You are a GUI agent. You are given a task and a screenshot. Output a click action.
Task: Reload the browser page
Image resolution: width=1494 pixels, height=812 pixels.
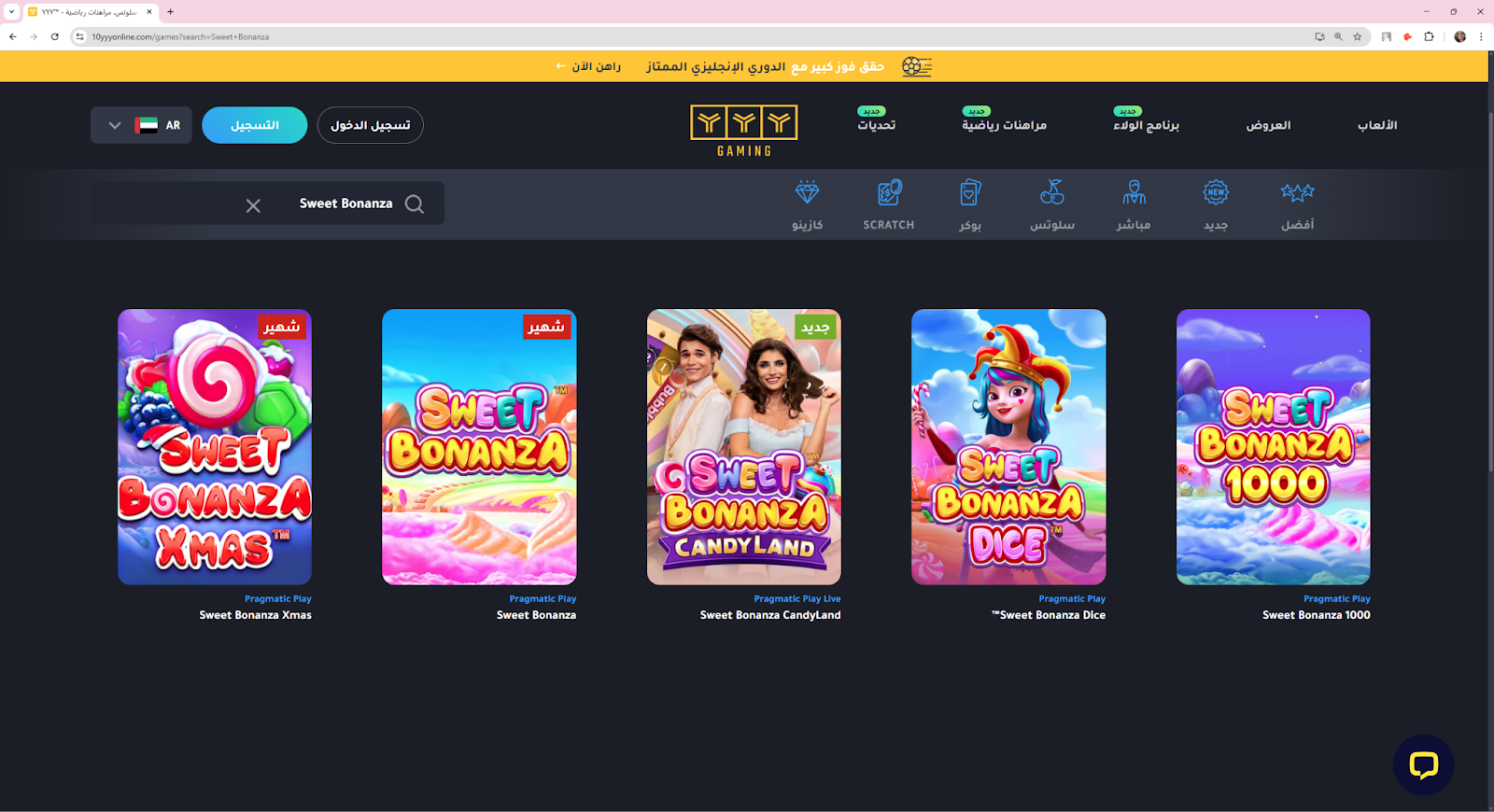tap(55, 36)
